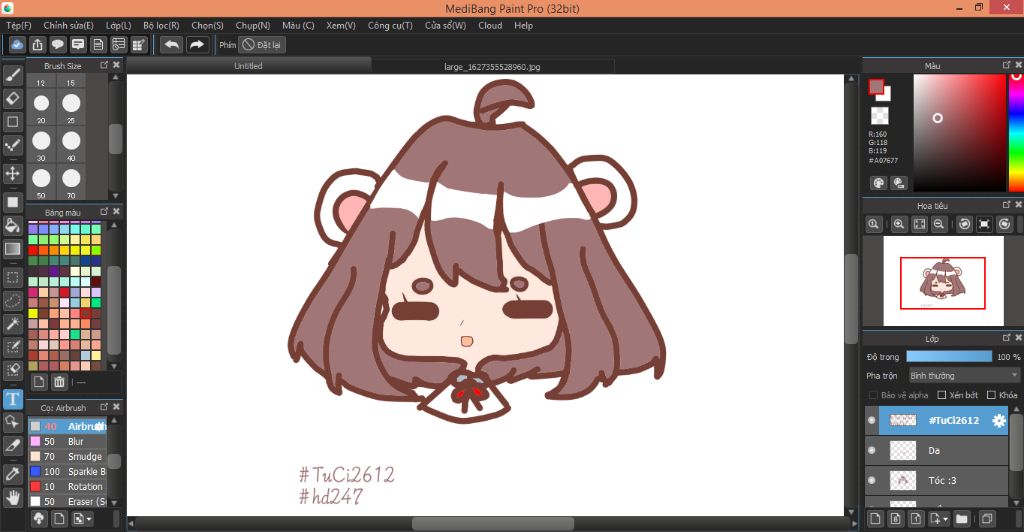Open the Cloud menu

[x=490, y=25]
